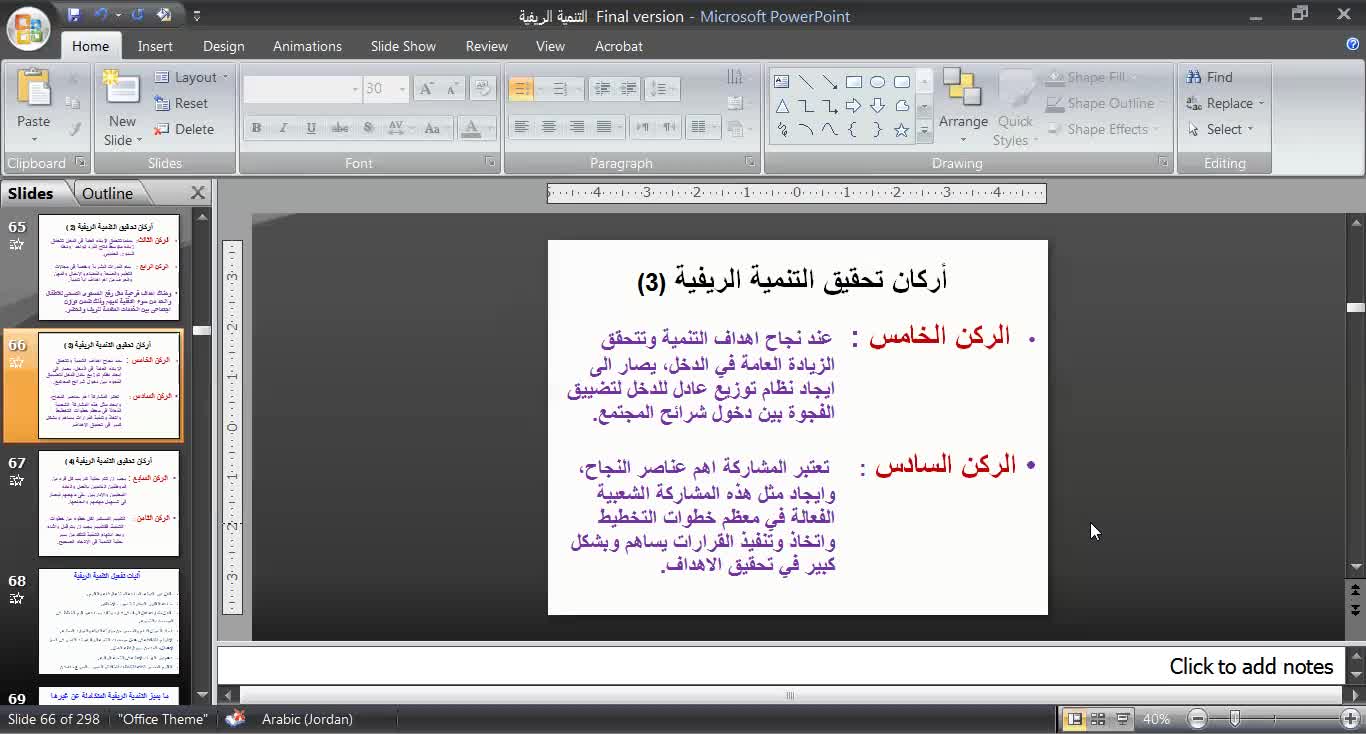
Task: Click the zoom out minus button
Action: pyautogui.click(x=1198, y=719)
